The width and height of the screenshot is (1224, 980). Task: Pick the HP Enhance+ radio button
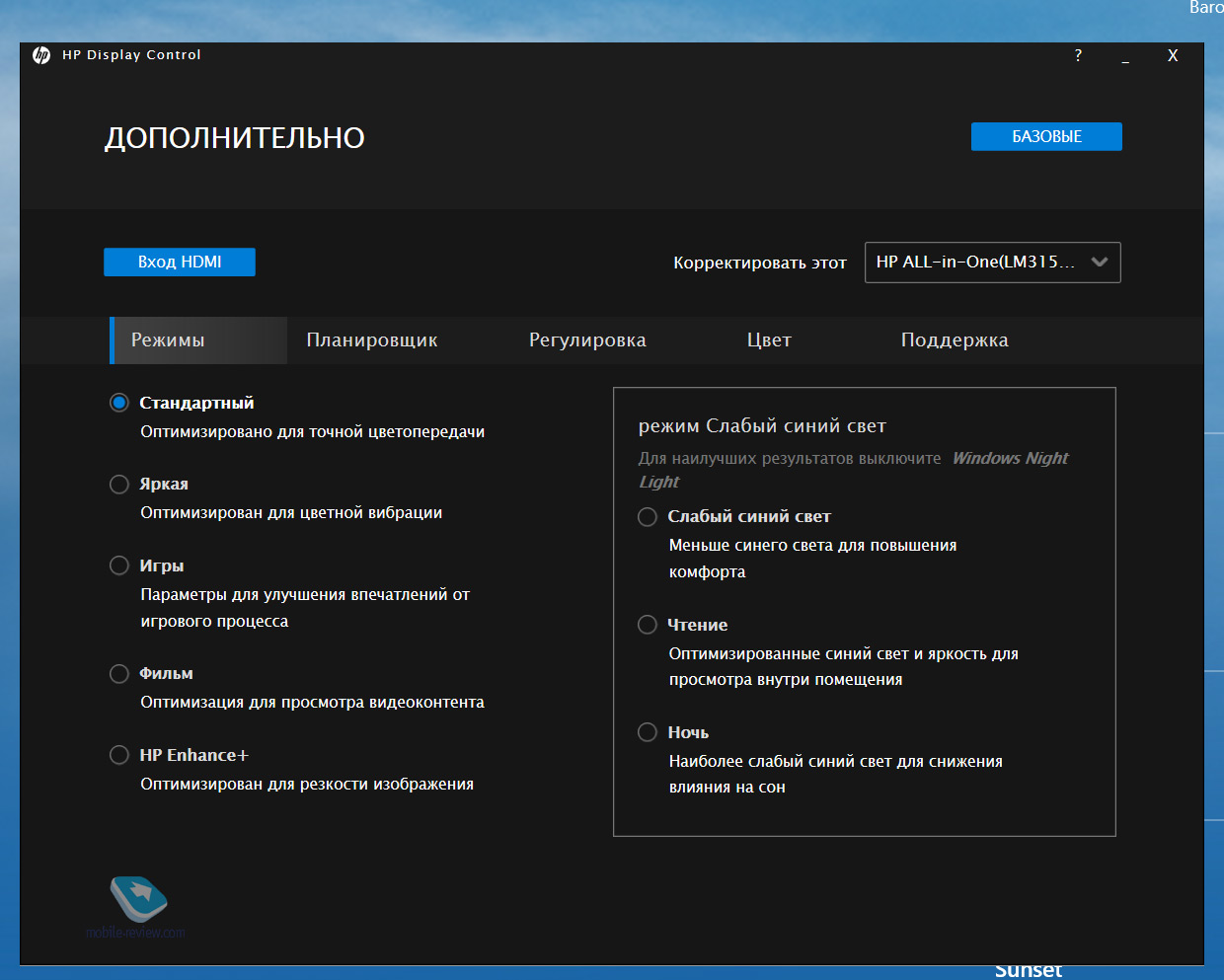(x=119, y=755)
